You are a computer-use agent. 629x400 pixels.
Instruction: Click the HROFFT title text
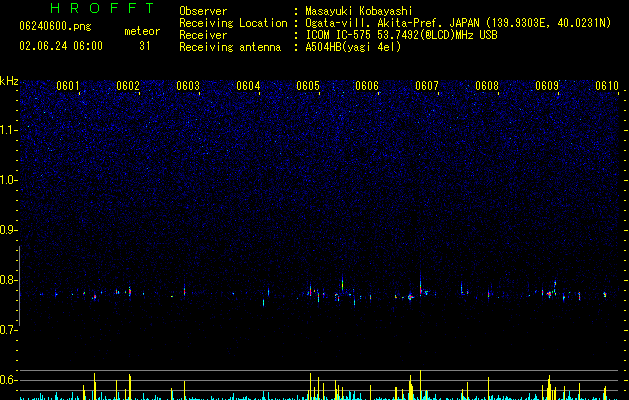(102, 8)
